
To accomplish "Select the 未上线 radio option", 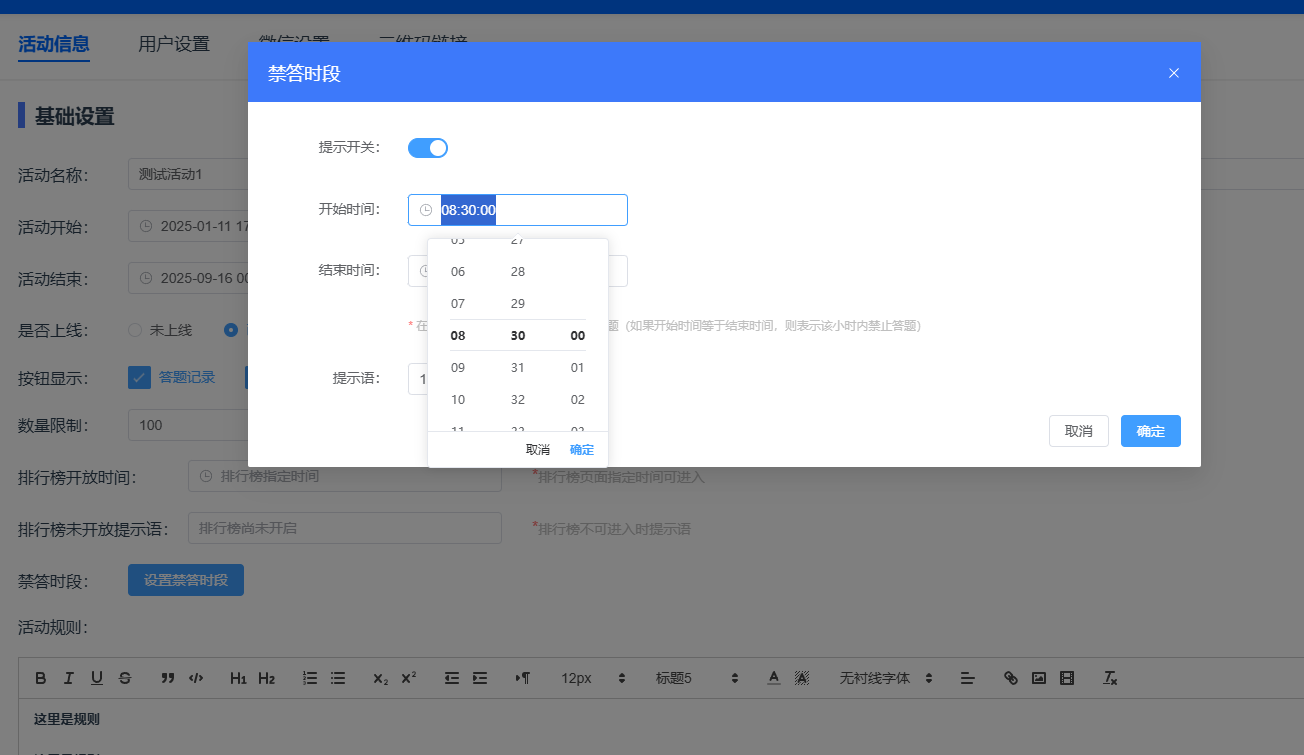I will point(135,329).
